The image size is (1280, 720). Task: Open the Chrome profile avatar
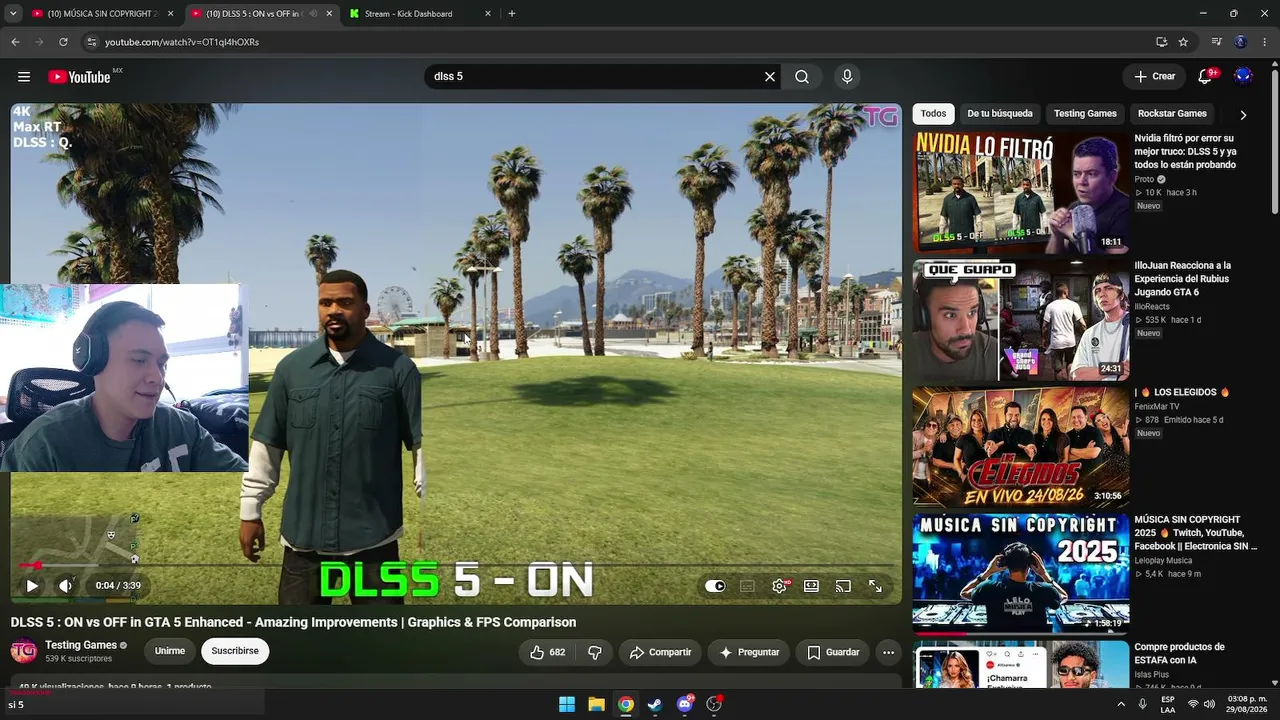point(1240,42)
